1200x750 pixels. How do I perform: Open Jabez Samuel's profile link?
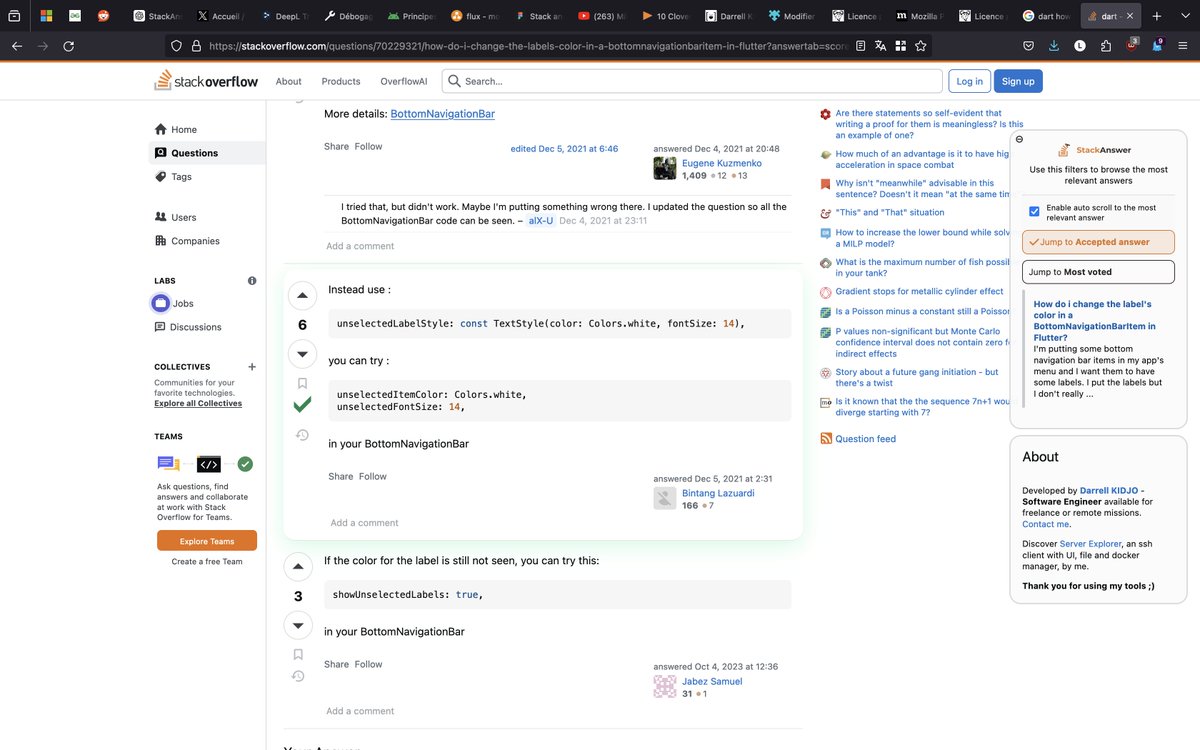(x=712, y=681)
